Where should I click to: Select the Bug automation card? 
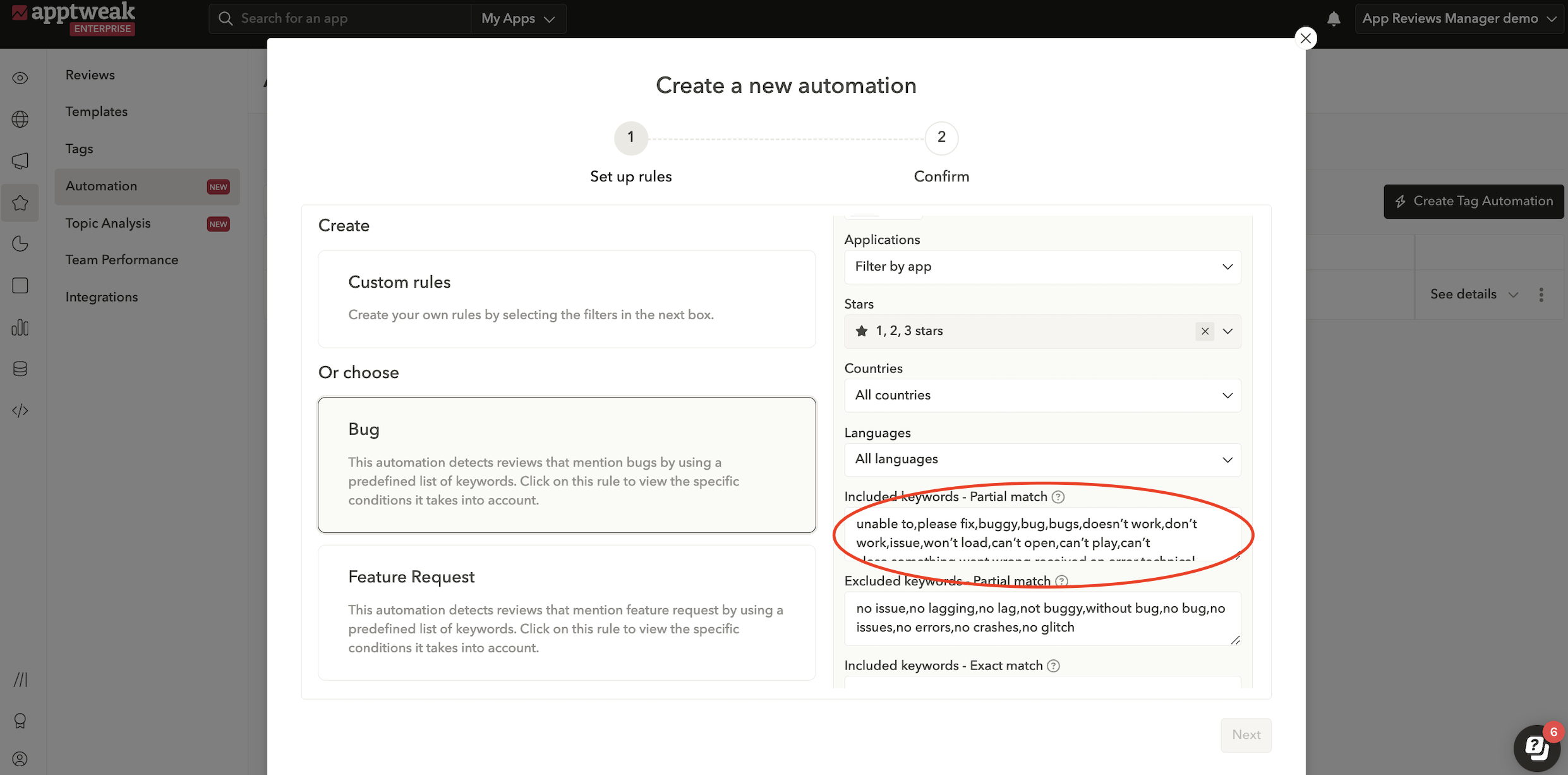point(567,465)
